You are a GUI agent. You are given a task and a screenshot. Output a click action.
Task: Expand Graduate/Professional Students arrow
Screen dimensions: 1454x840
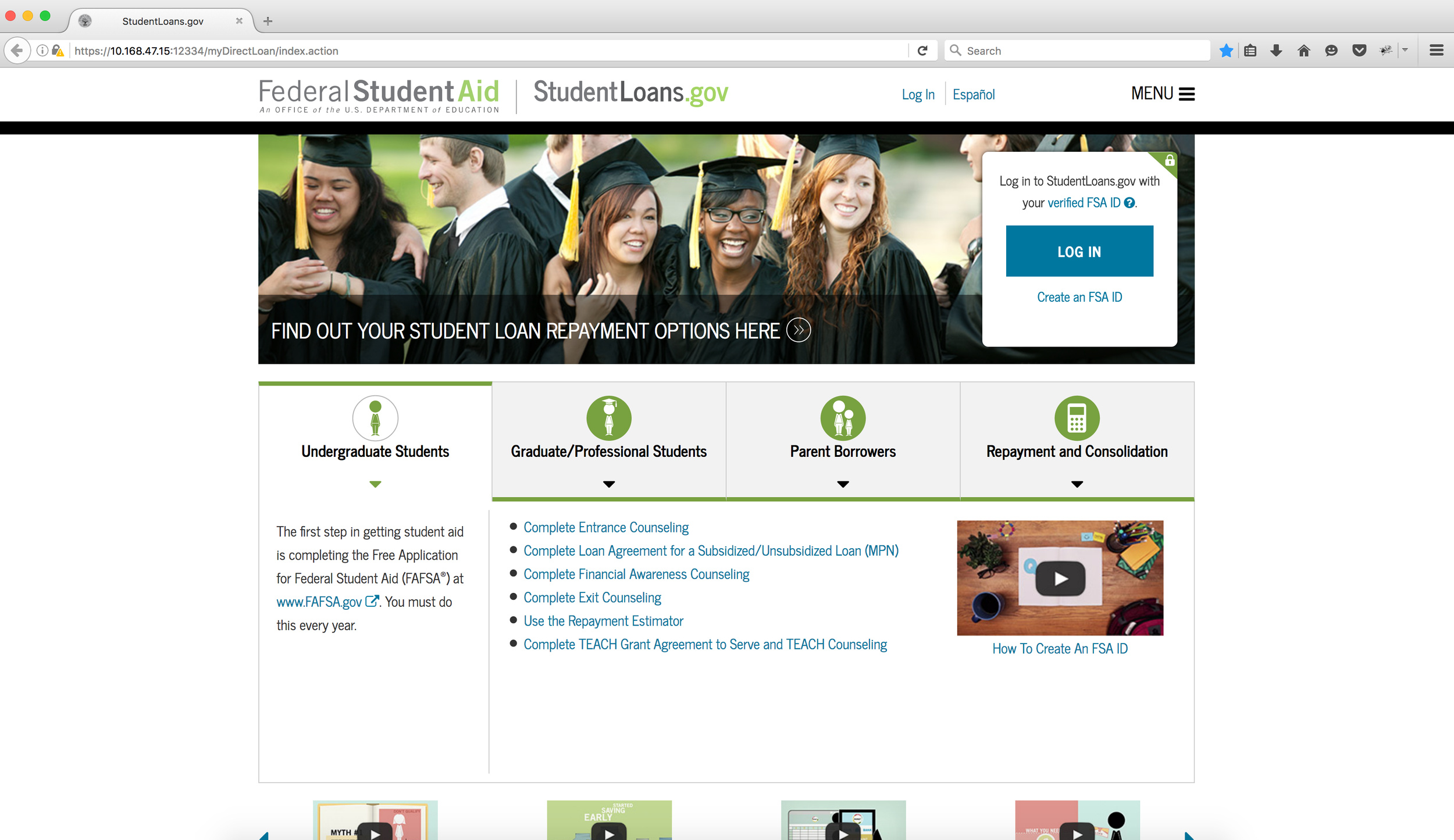(608, 484)
